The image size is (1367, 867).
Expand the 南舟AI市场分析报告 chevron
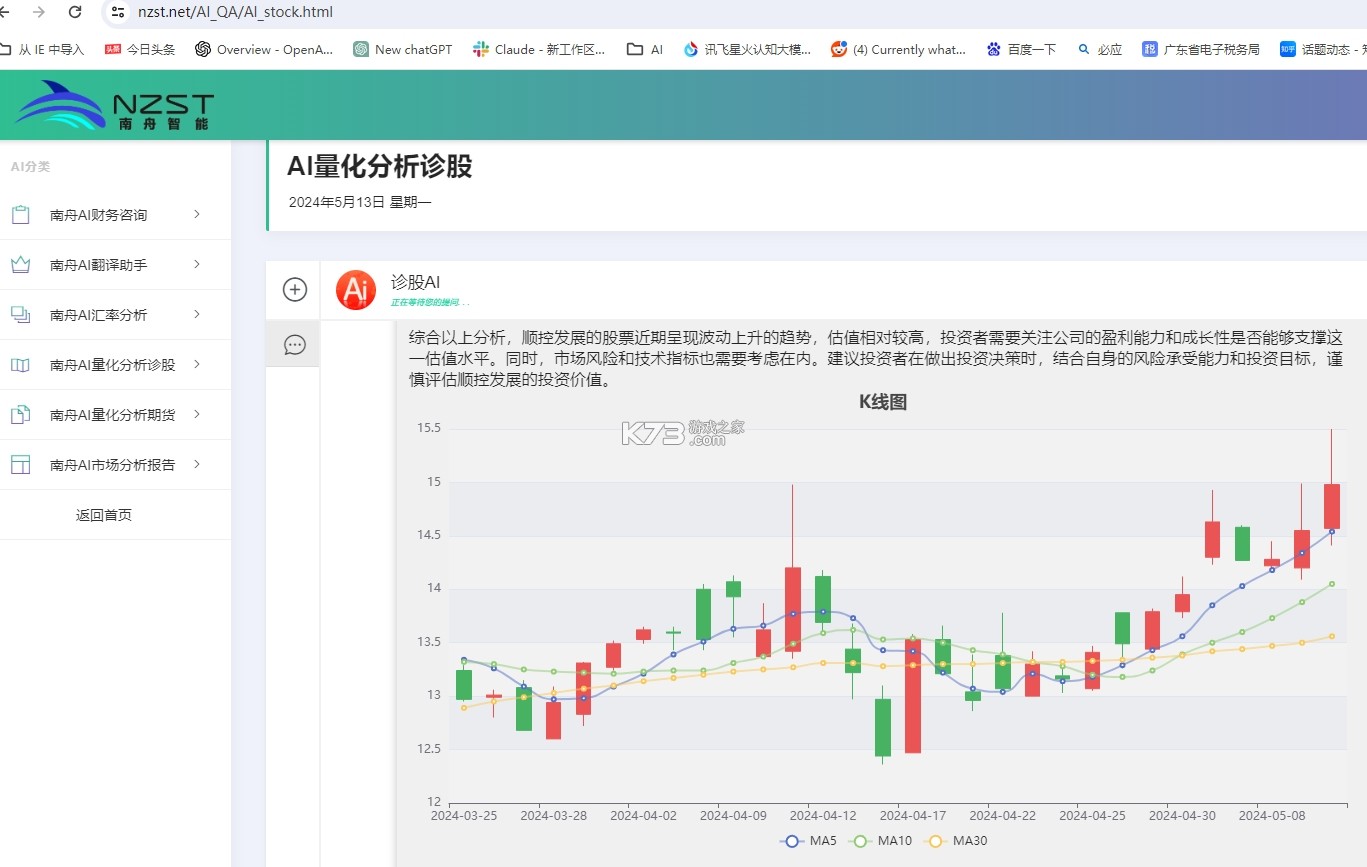(x=197, y=464)
